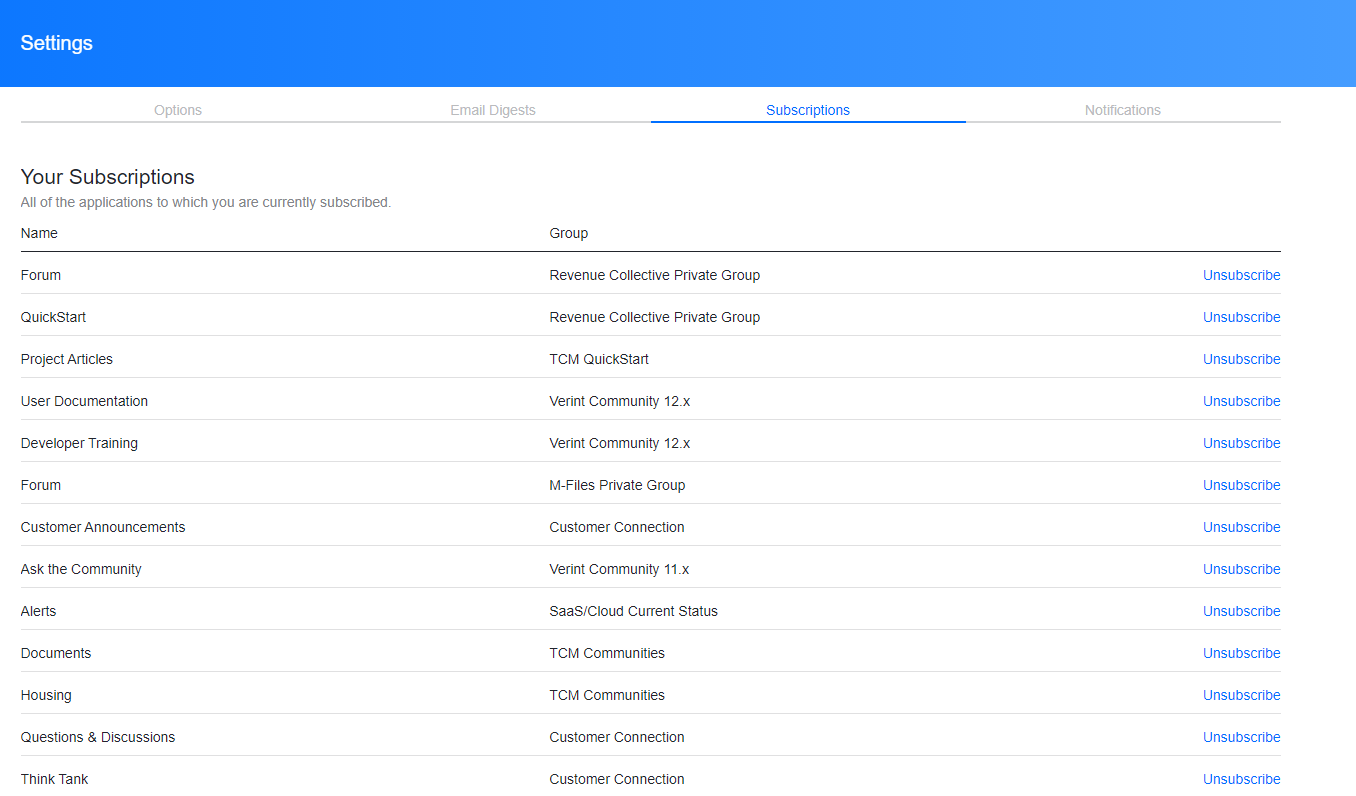The width and height of the screenshot is (1356, 796).
Task: Unsubscribe from QuickStart
Action: (1241, 317)
